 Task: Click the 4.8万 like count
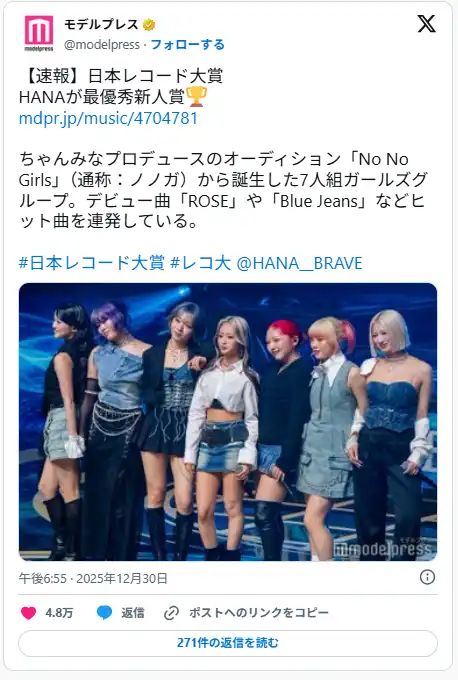point(59,613)
